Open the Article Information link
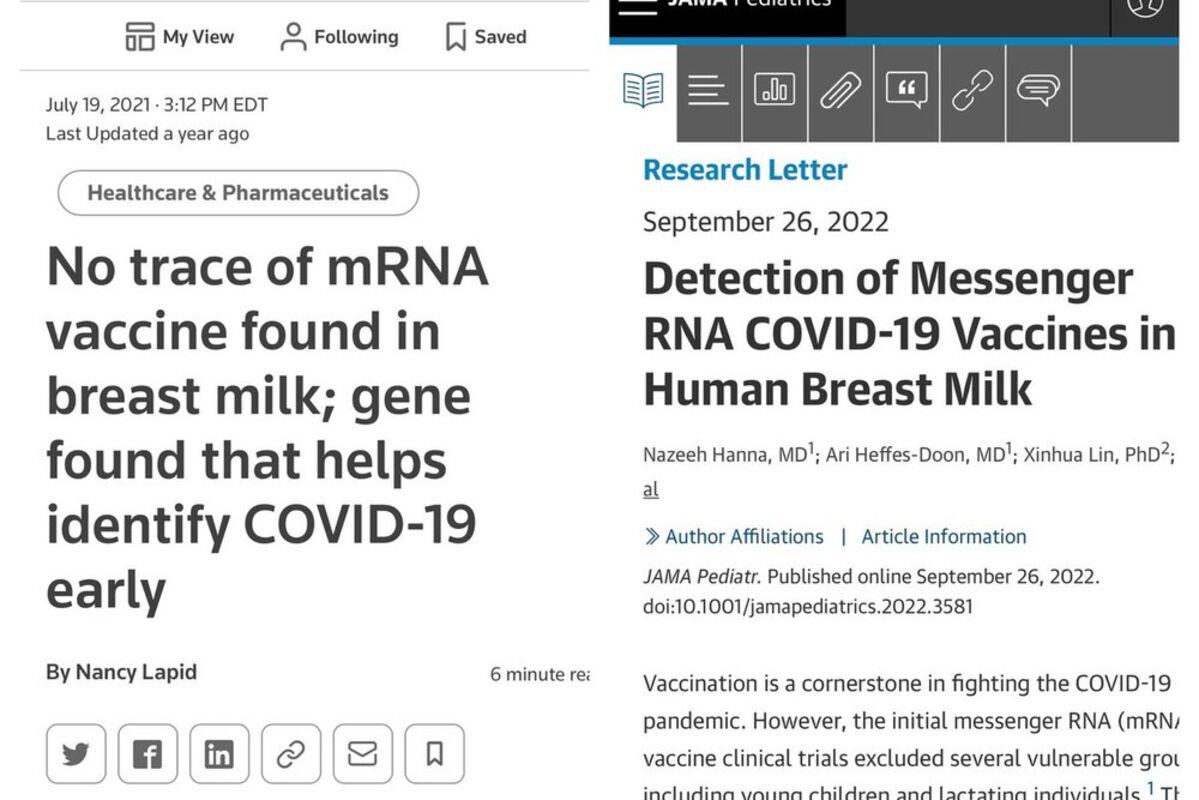This screenshot has width=1199, height=800. (944, 537)
